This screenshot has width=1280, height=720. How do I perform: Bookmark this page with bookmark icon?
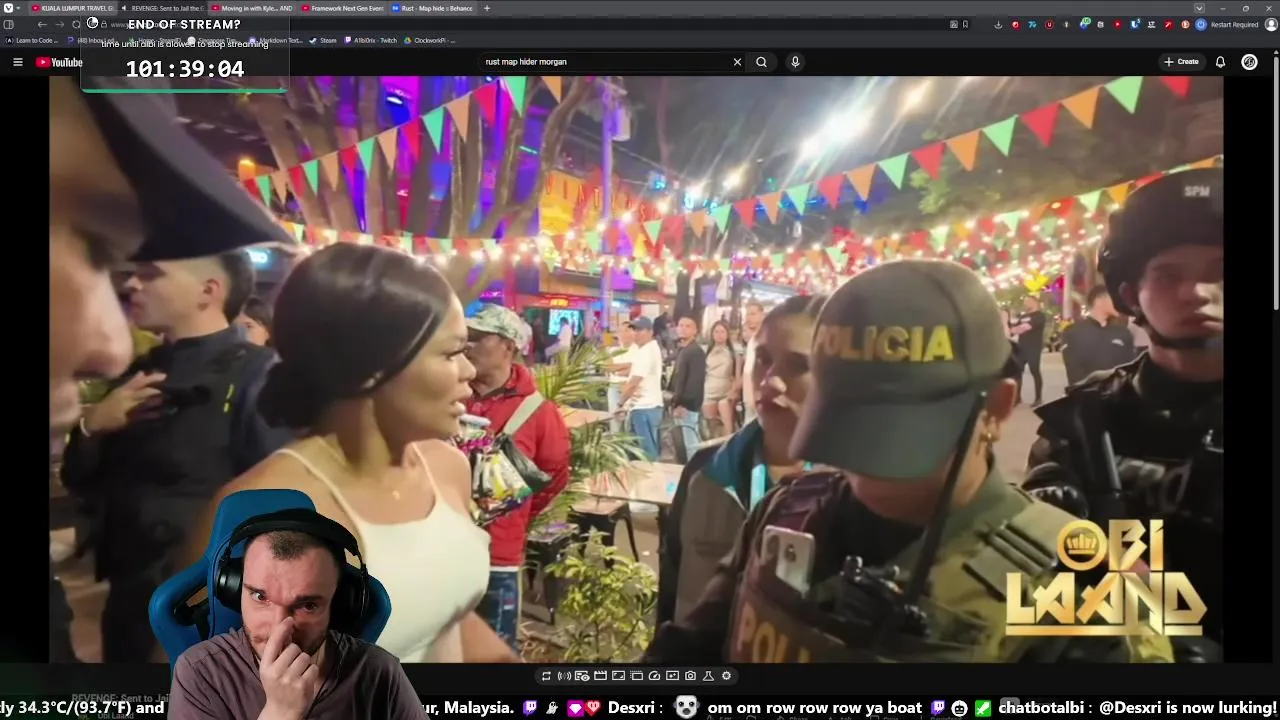click(965, 25)
